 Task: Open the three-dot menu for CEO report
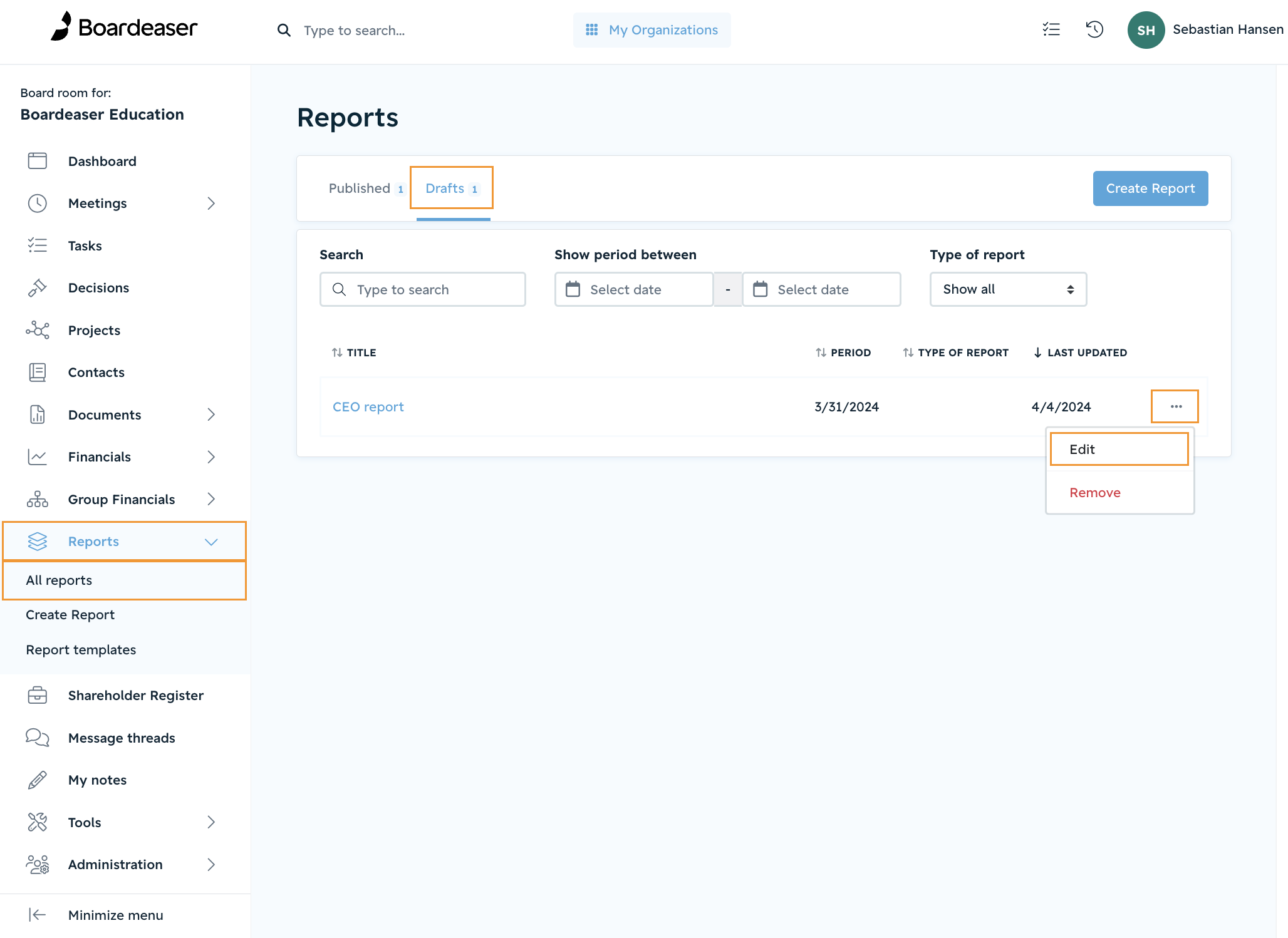(x=1176, y=406)
